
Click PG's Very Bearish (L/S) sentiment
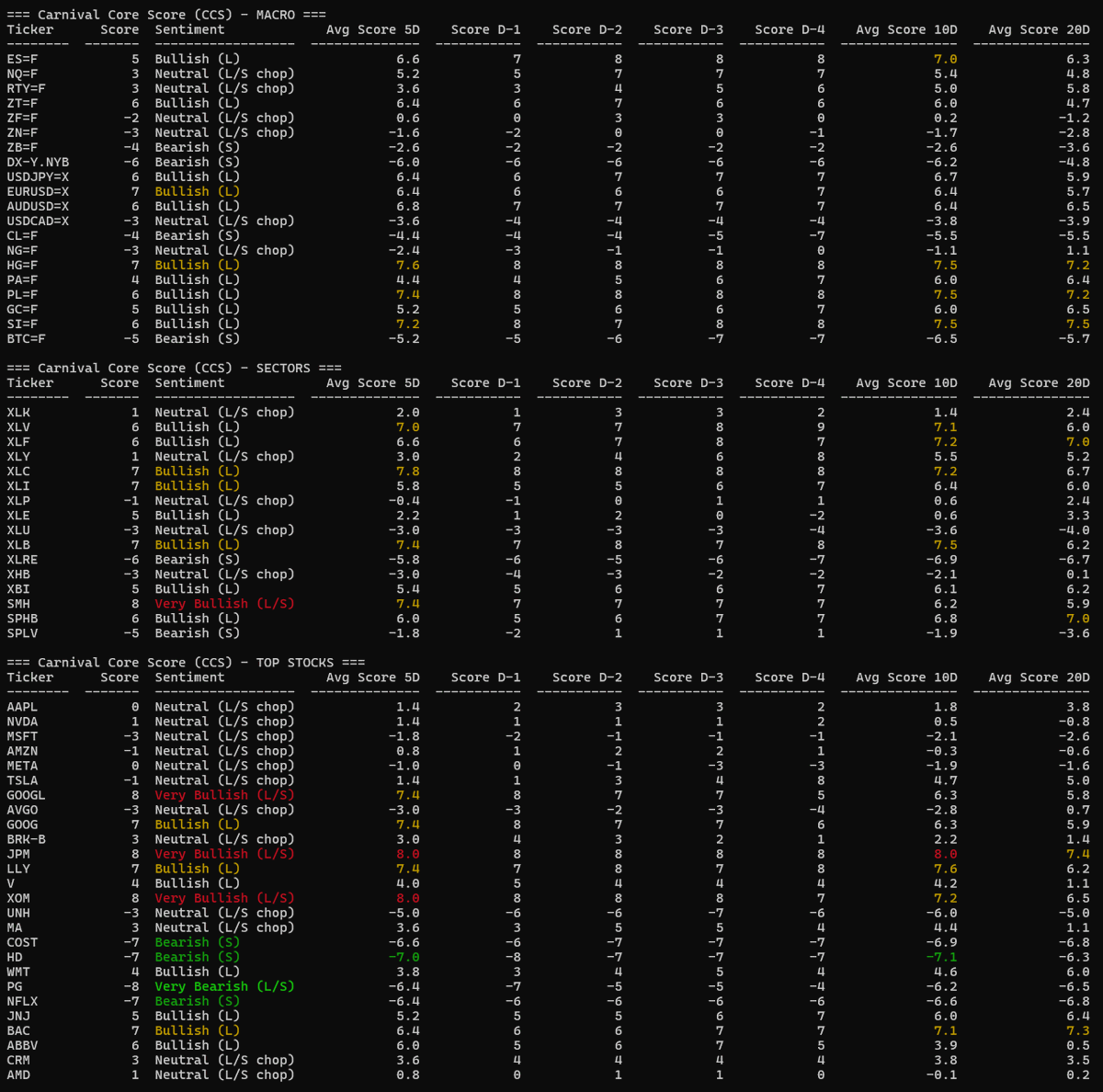coord(224,985)
